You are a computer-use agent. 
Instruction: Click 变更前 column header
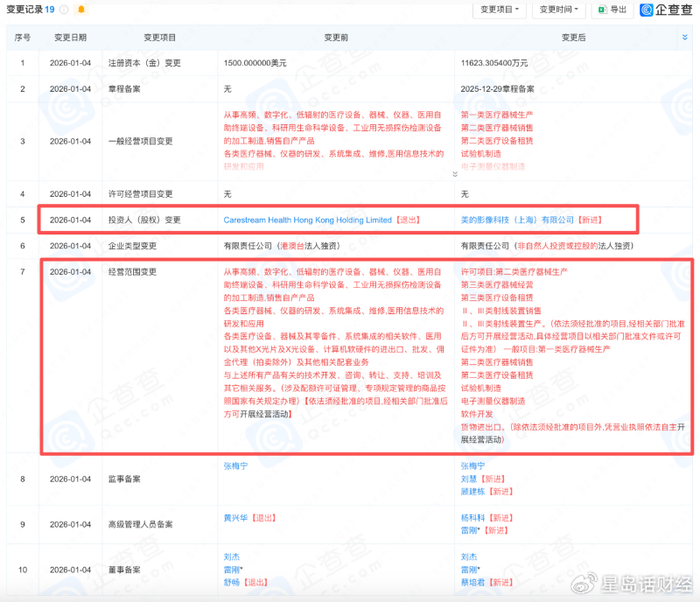click(x=336, y=38)
